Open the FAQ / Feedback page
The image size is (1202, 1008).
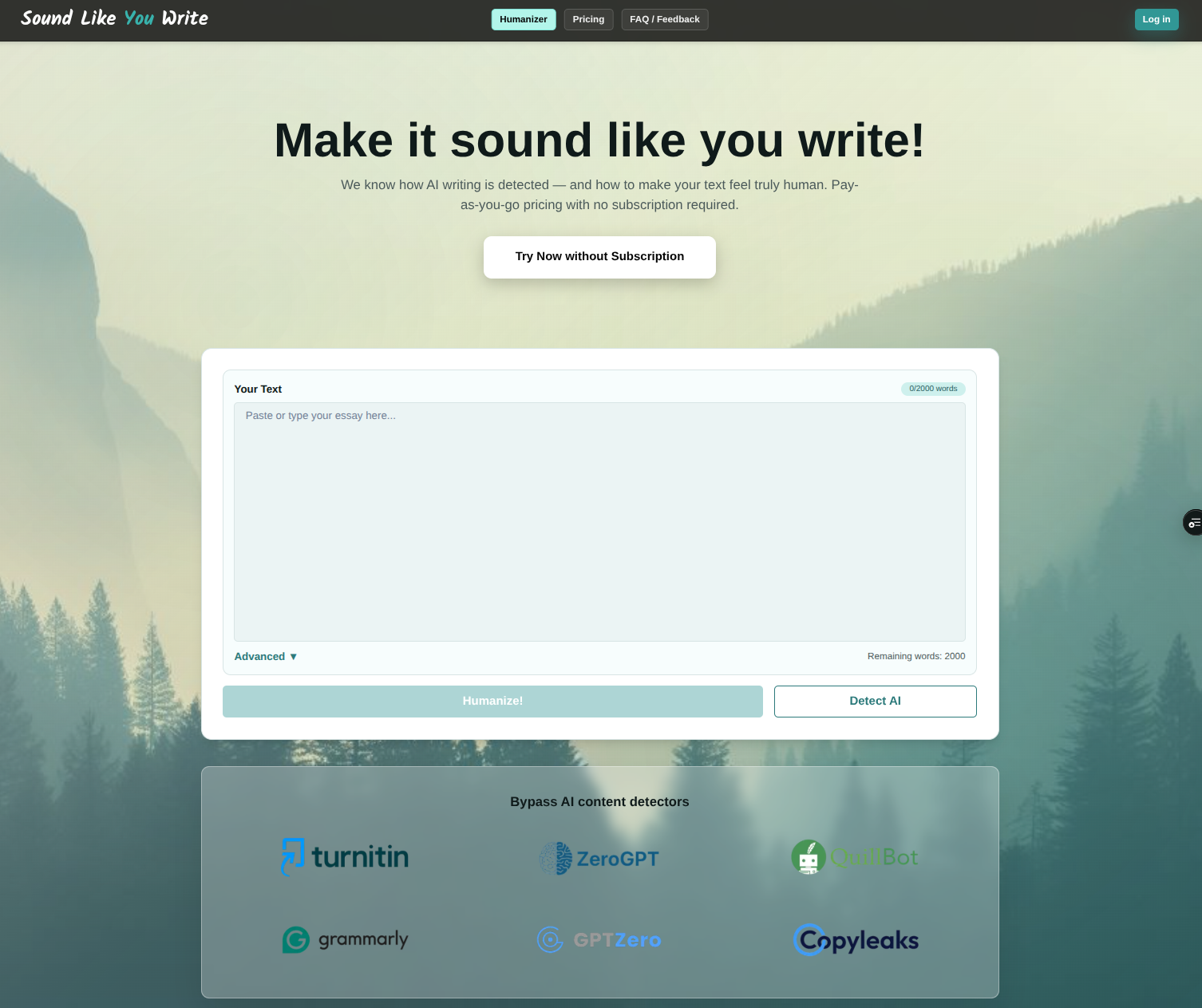pyautogui.click(x=664, y=18)
